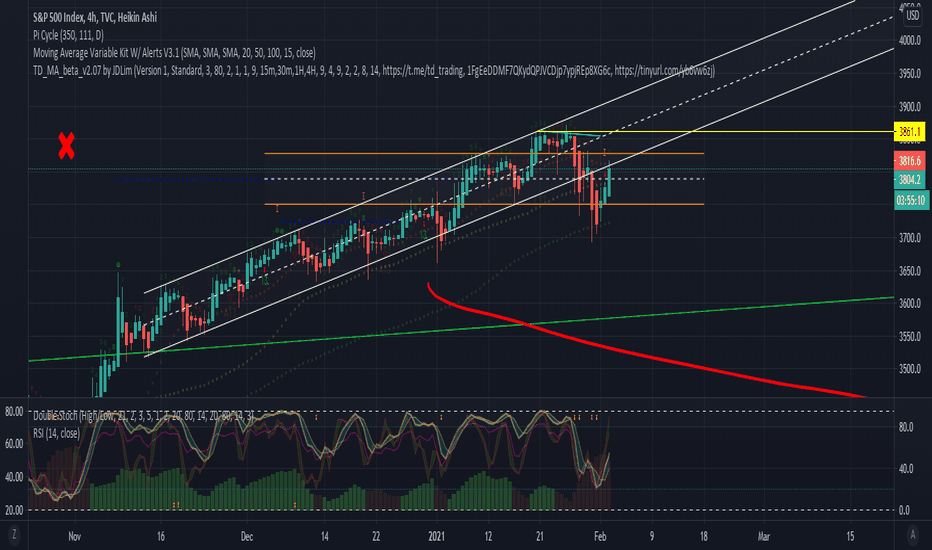932x550 pixels.
Task: Click the 2021 label on time axis
Action: (436, 536)
